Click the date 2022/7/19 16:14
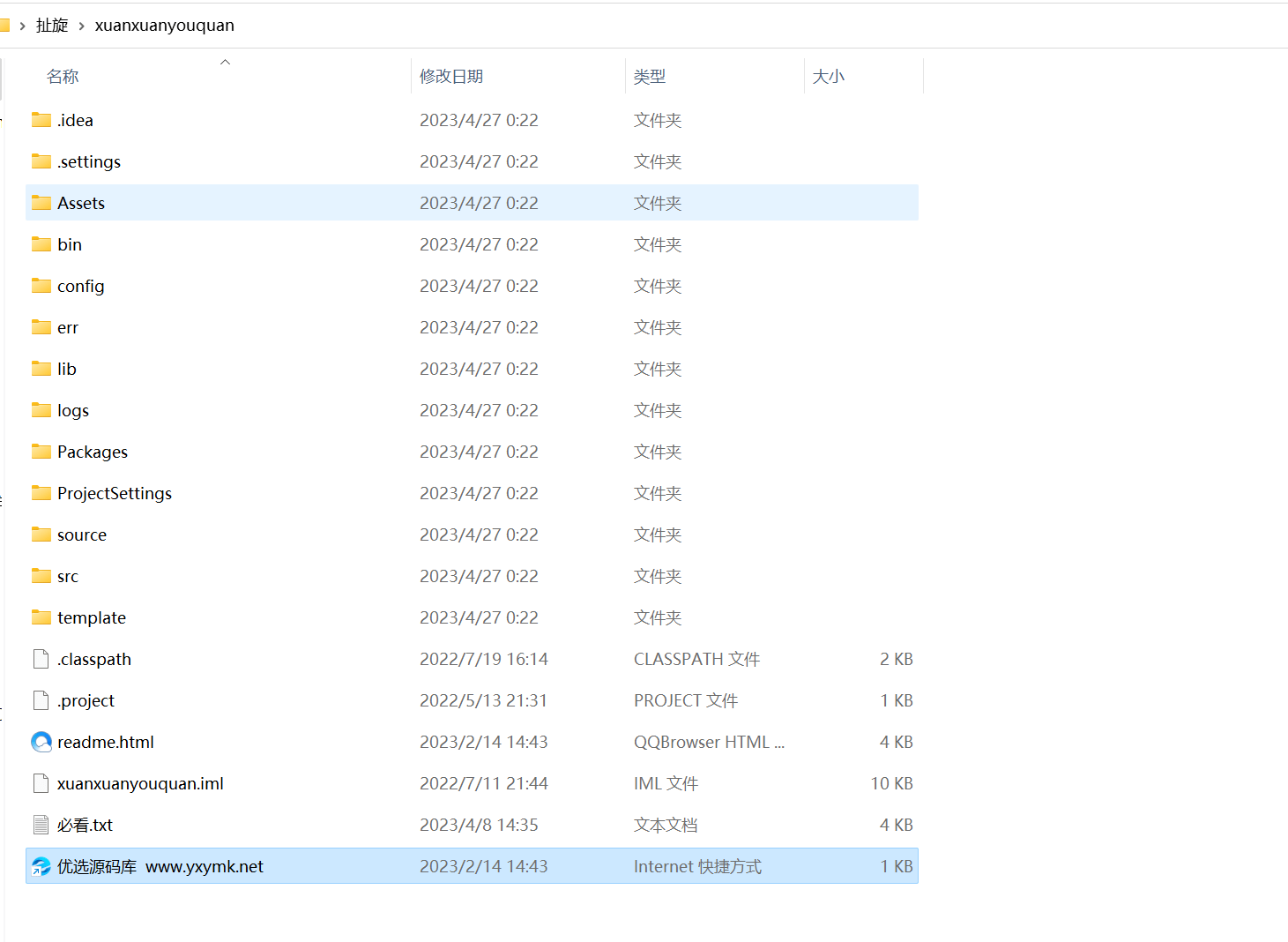The height and width of the screenshot is (942, 1288). [484, 659]
